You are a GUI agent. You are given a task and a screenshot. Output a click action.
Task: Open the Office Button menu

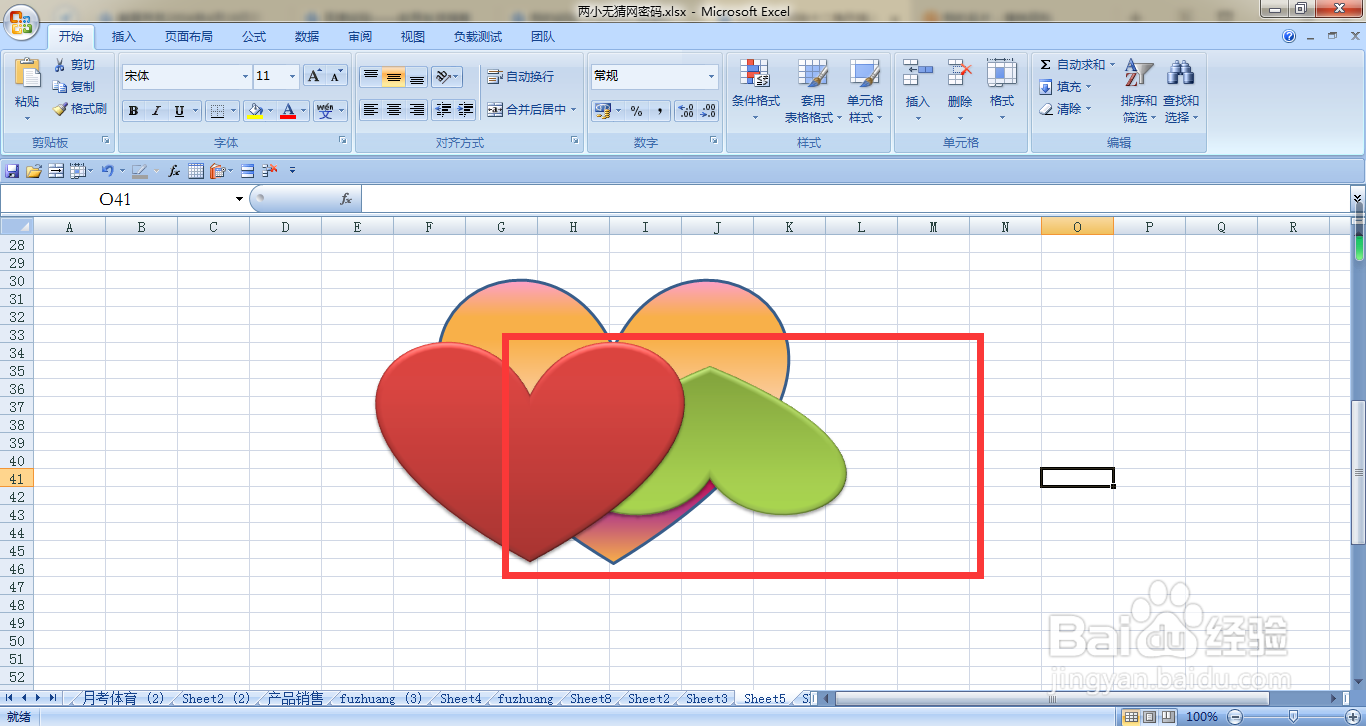(x=22, y=22)
